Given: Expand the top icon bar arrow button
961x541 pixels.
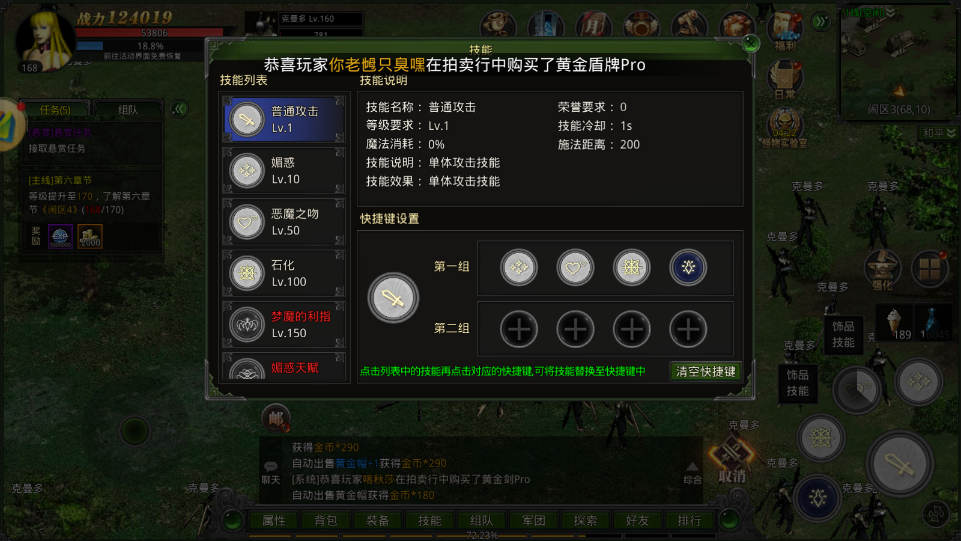Looking at the screenshot, I should point(821,22).
